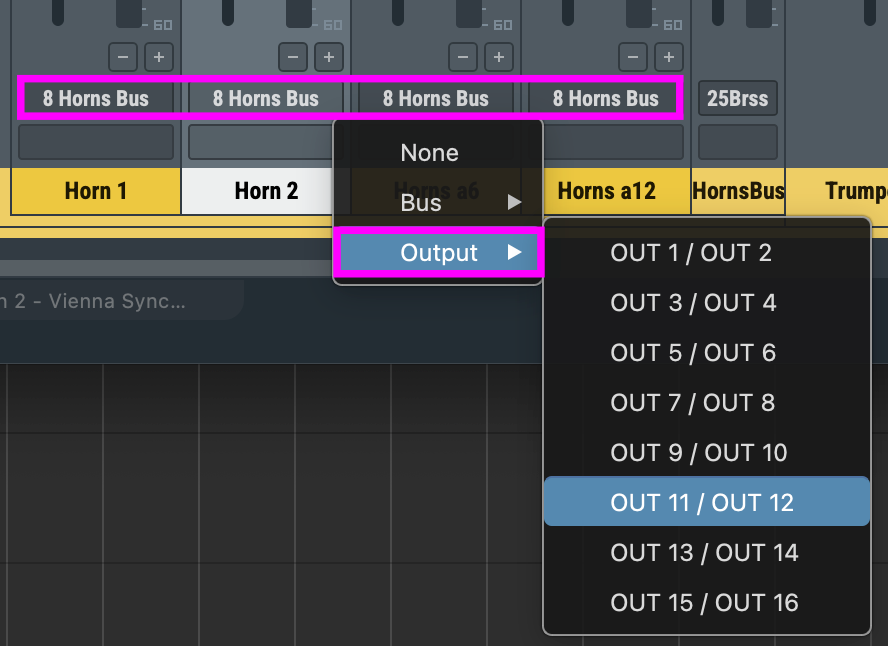Hit the minus button above Horns a6 output
The width and height of the screenshot is (888, 646).
tap(463, 56)
